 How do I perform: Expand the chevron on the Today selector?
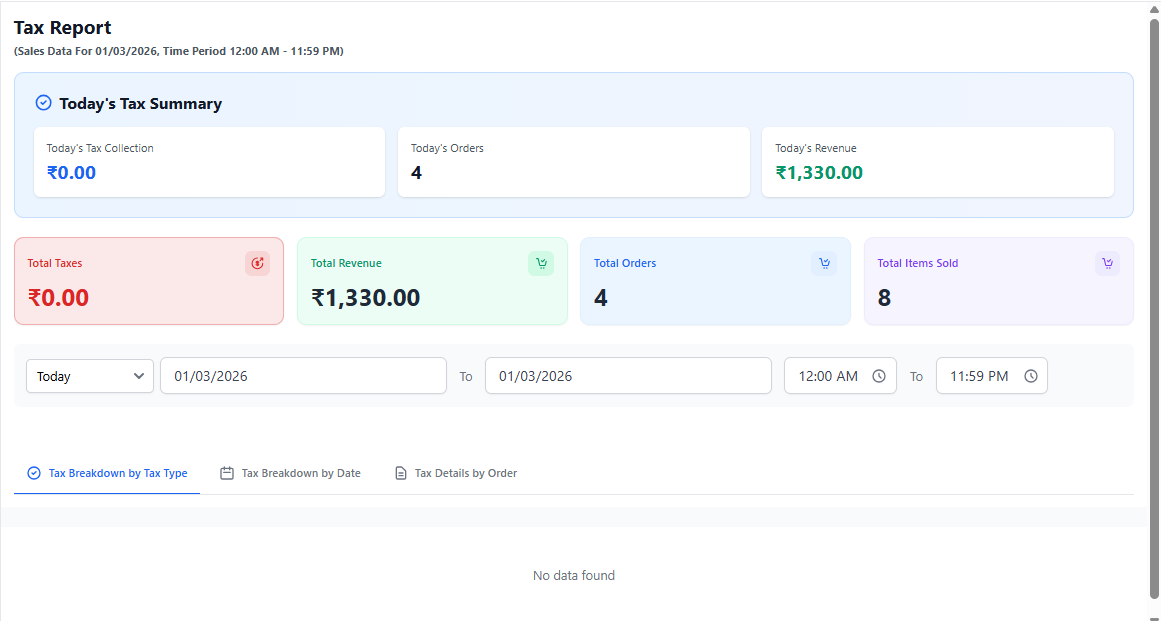pyautogui.click(x=141, y=375)
